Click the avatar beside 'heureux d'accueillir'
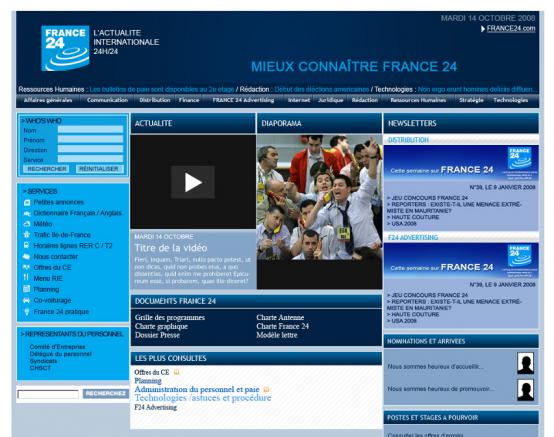The height and width of the screenshot is (437, 554). pyautogui.click(x=525, y=363)
